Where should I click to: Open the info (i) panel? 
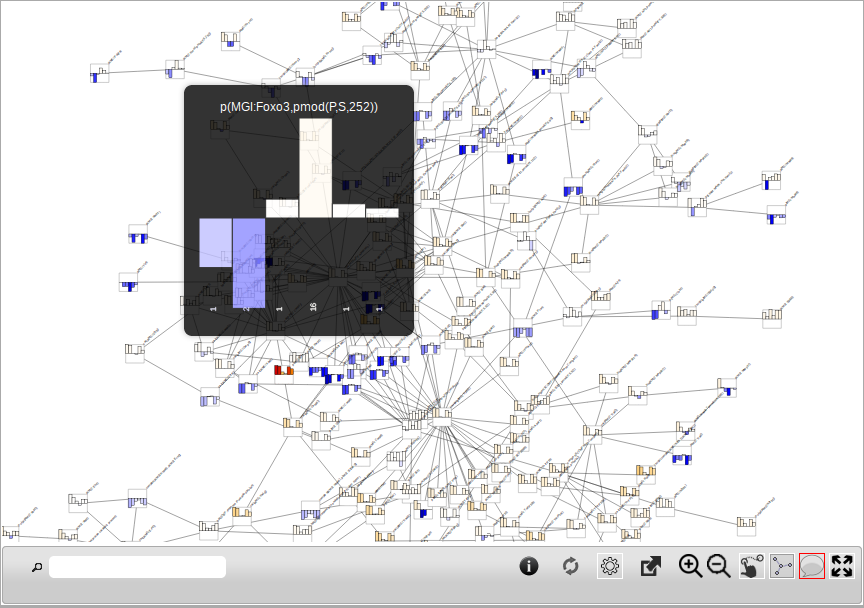528,566
